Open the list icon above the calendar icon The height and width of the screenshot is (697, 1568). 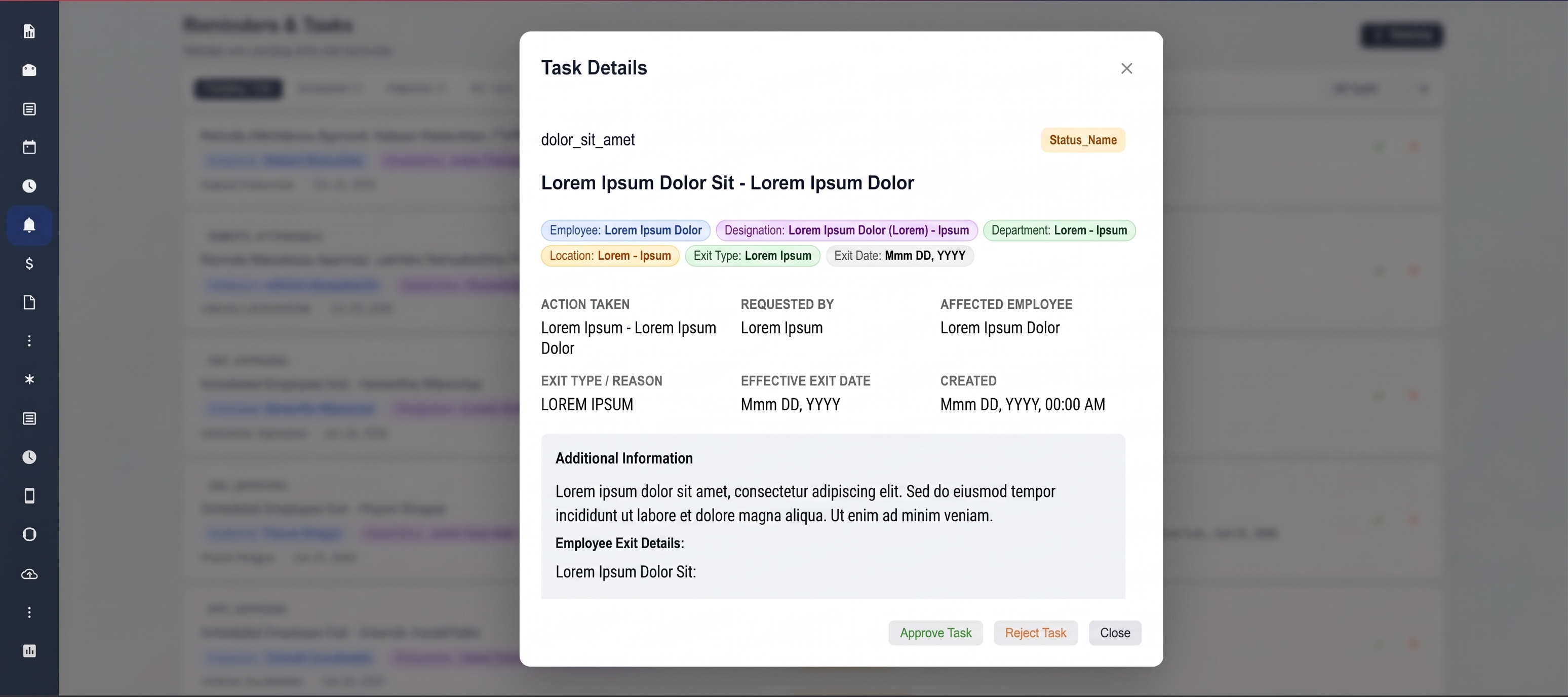point(29,109)
